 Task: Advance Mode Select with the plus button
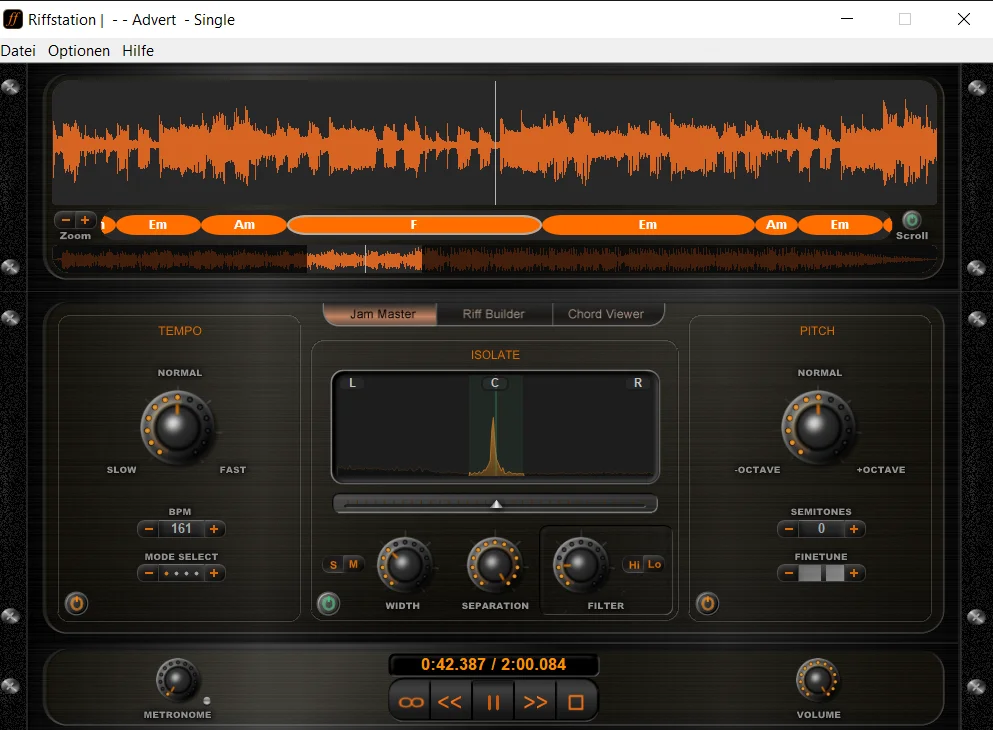pos(214,573)
